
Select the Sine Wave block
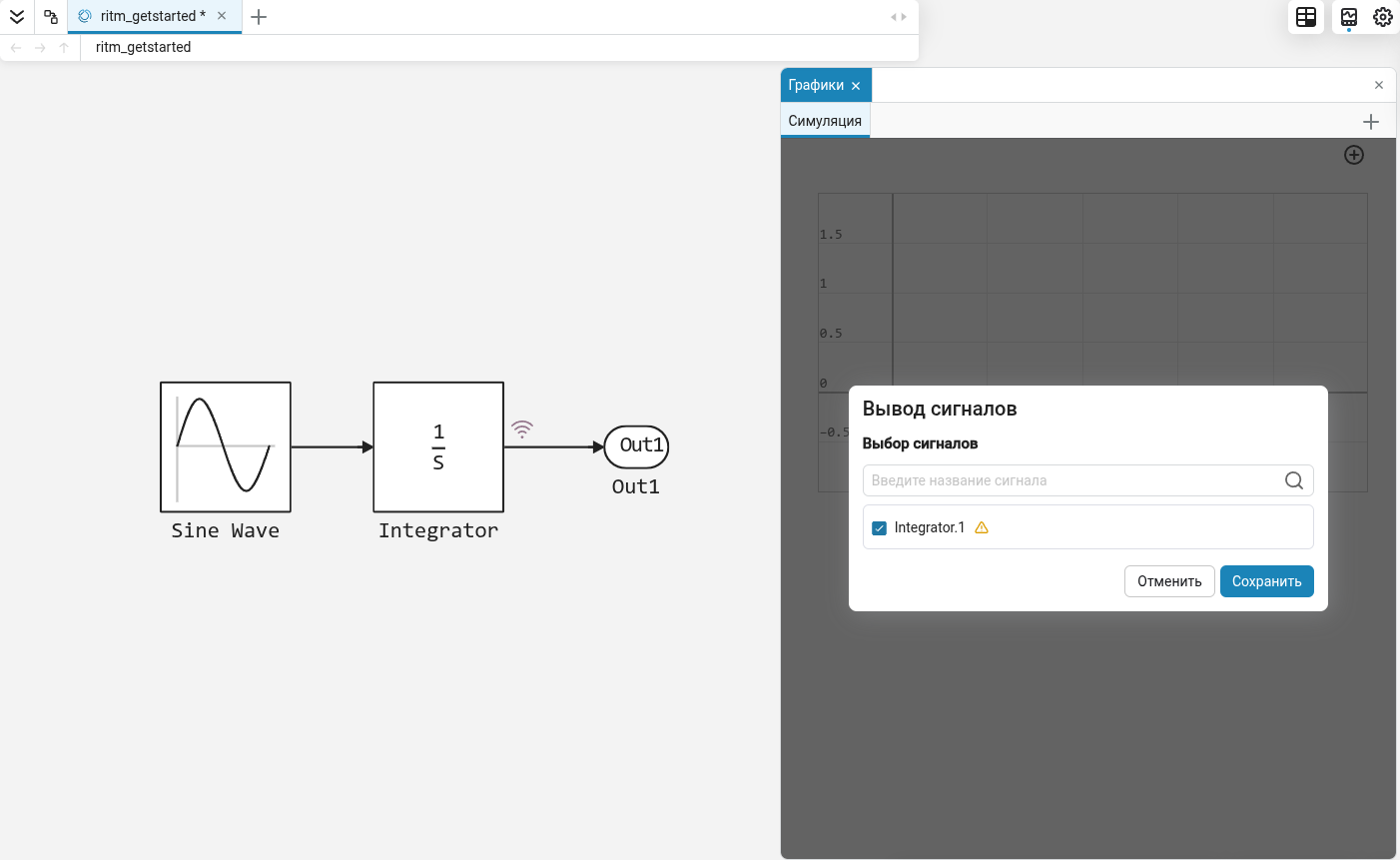226,447
